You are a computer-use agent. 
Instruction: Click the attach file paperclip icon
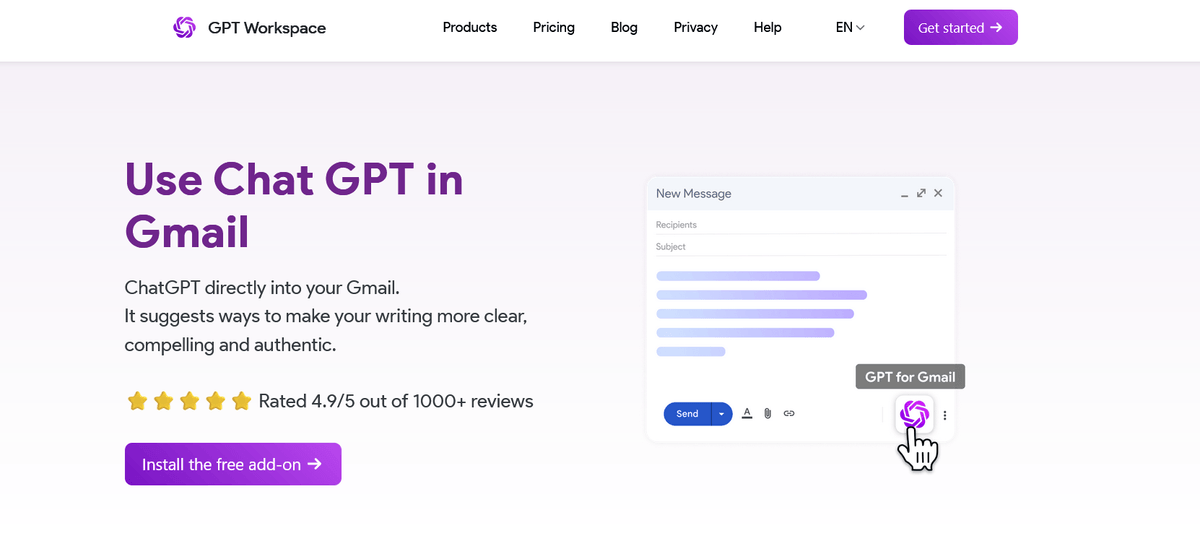[x=768, y=413]
